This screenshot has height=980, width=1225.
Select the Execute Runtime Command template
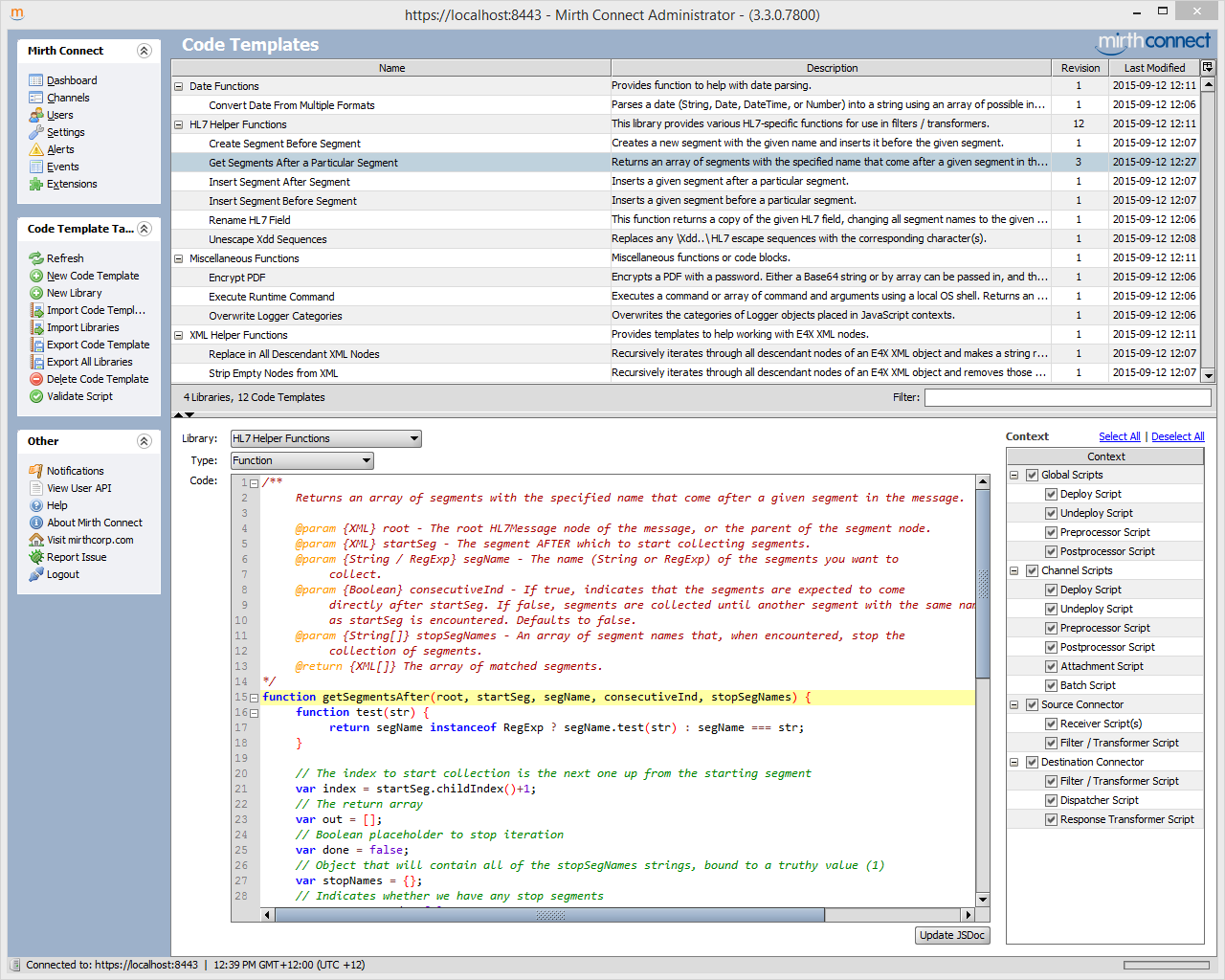[x=685, y=297]
